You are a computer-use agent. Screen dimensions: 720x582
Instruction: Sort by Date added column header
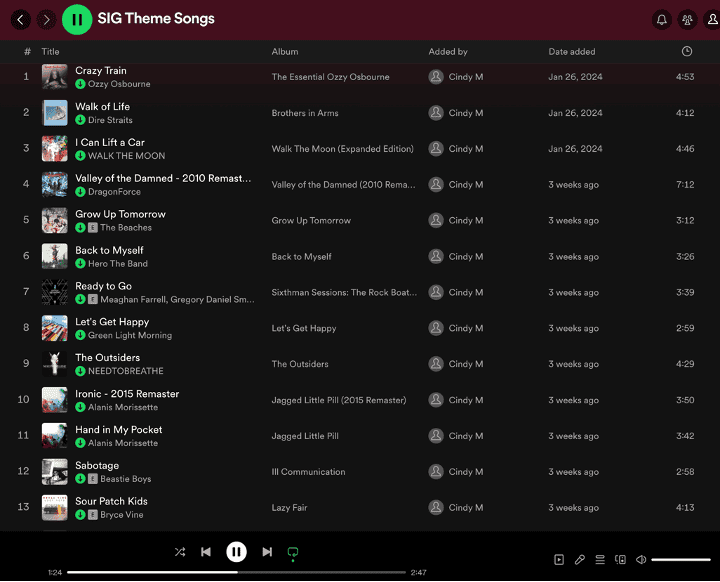coord(572,51)
